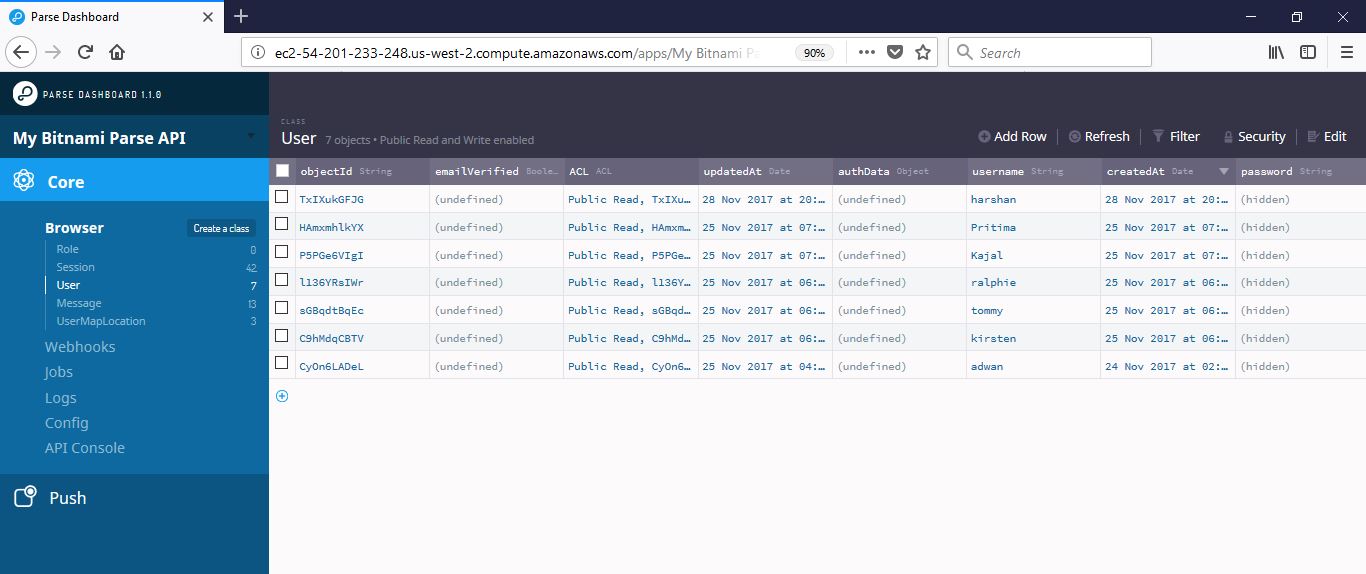Reload the page with refresh icon
The image size is (1366, 574).
(x=85, y=52)
